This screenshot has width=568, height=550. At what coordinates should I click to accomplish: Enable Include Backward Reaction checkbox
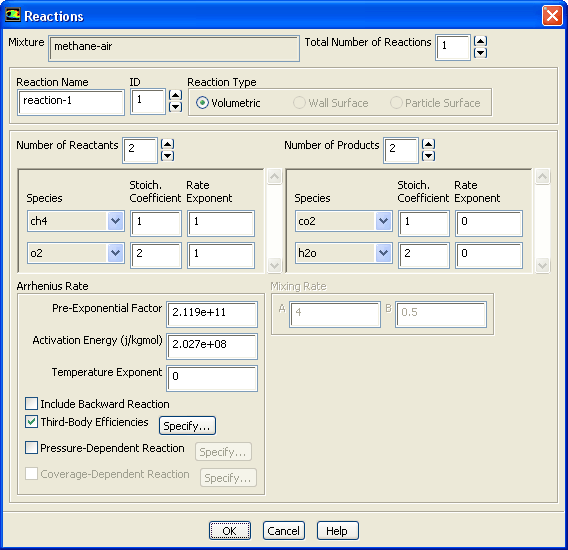pyautogui.click(x=32, y=404)
